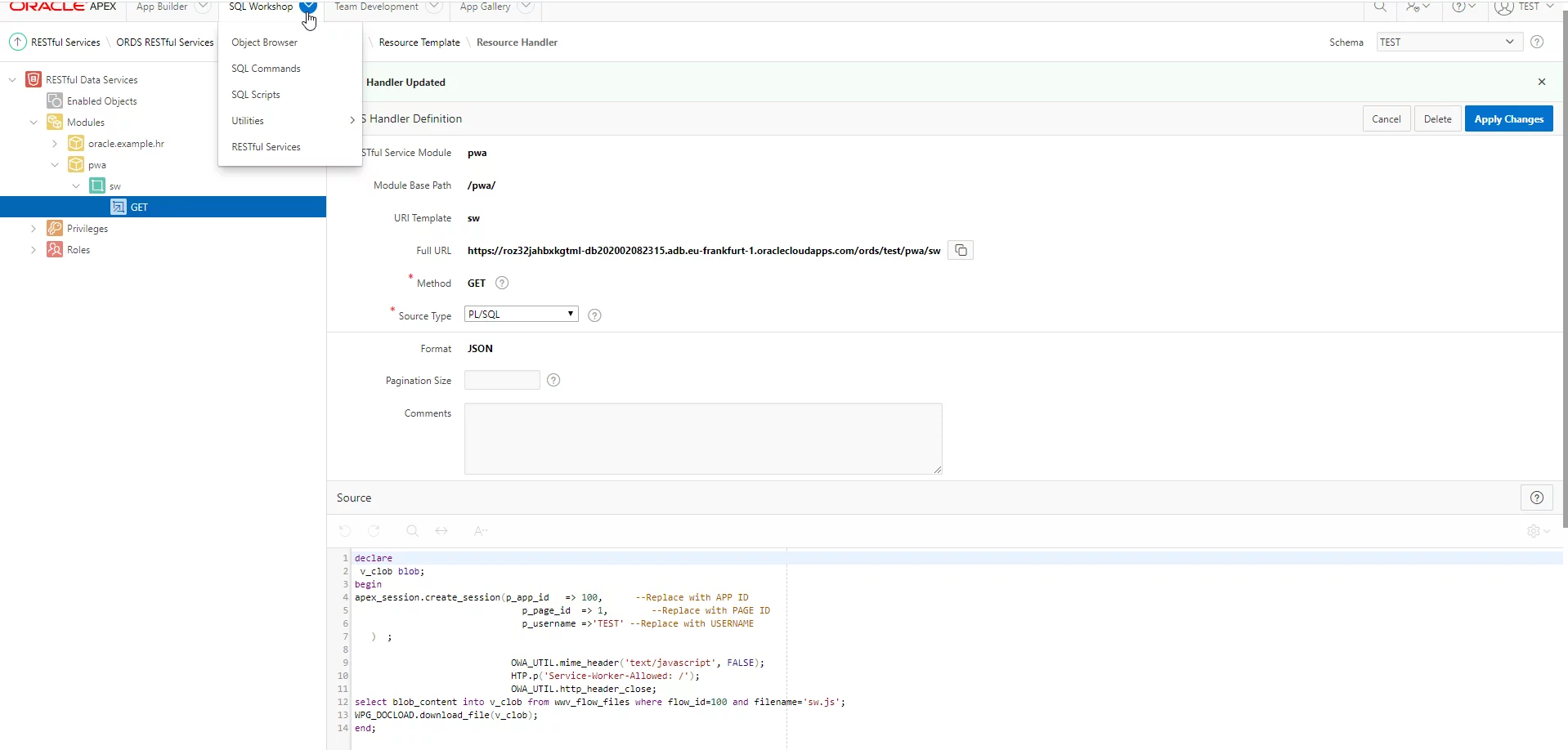
Task: Click the Cancel button
Action: tap(1386, 118)
